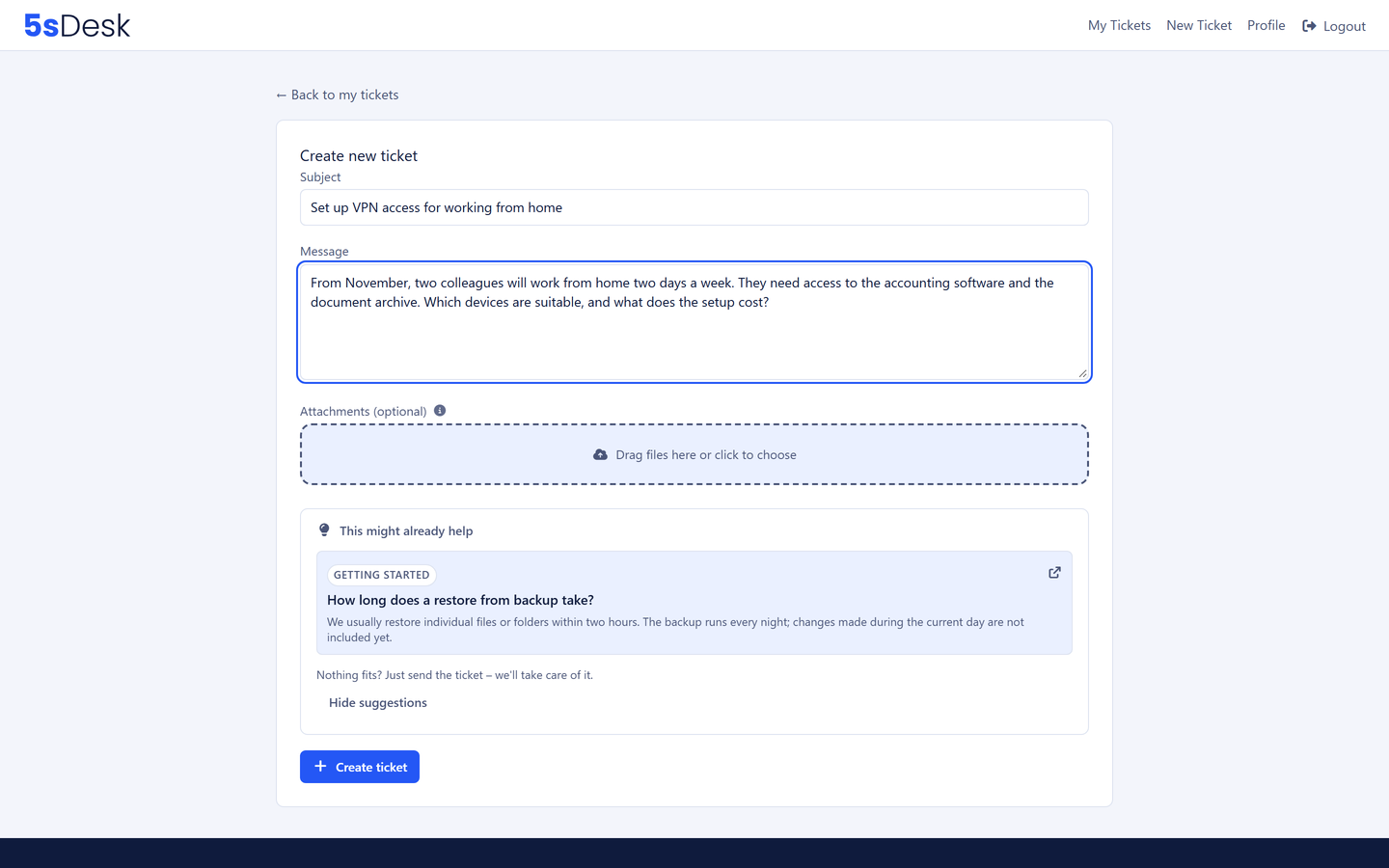Click into the Message text area
Screen dimensions: 1389x868
coord(694,322)
